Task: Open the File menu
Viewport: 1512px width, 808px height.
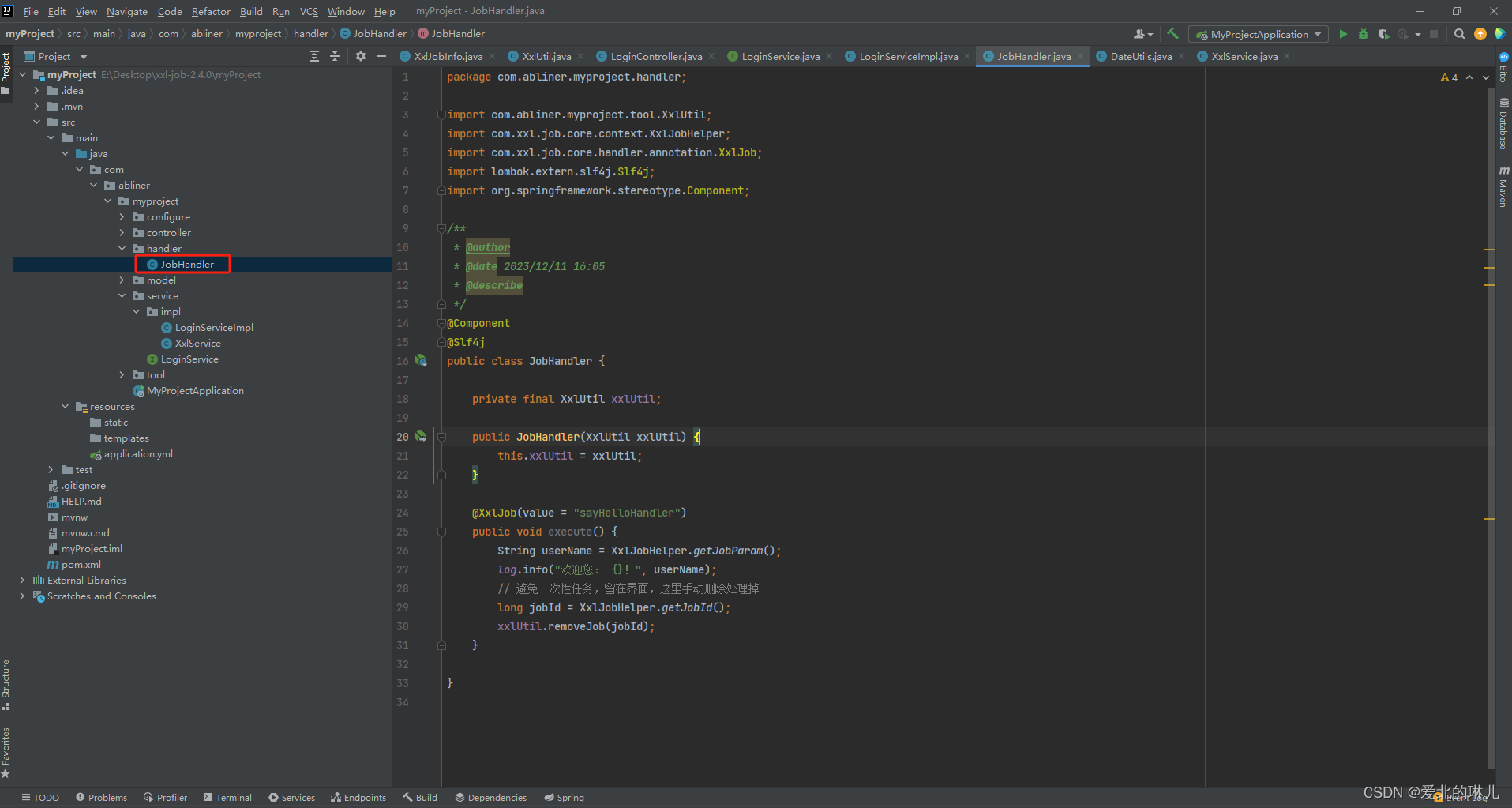Action: click(31, 11)
